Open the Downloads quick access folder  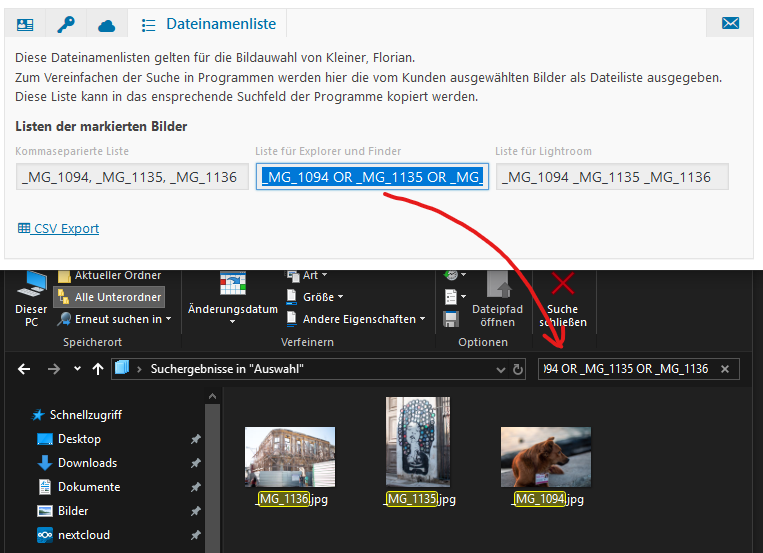pos(87,463)
